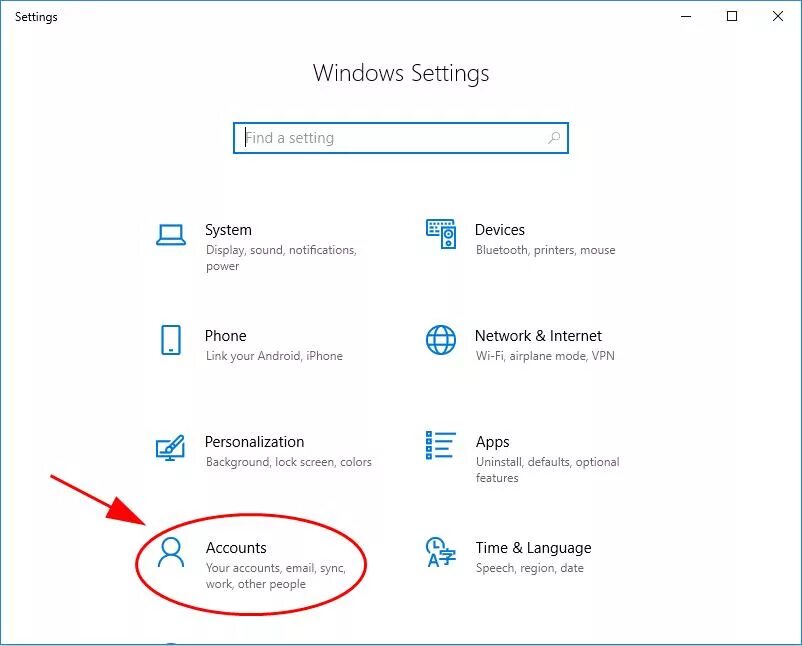Minimize the Settings window
Image resolution: width=802 pixels, height=646 pixels.
pyautogui.click(x=686, y=16)
